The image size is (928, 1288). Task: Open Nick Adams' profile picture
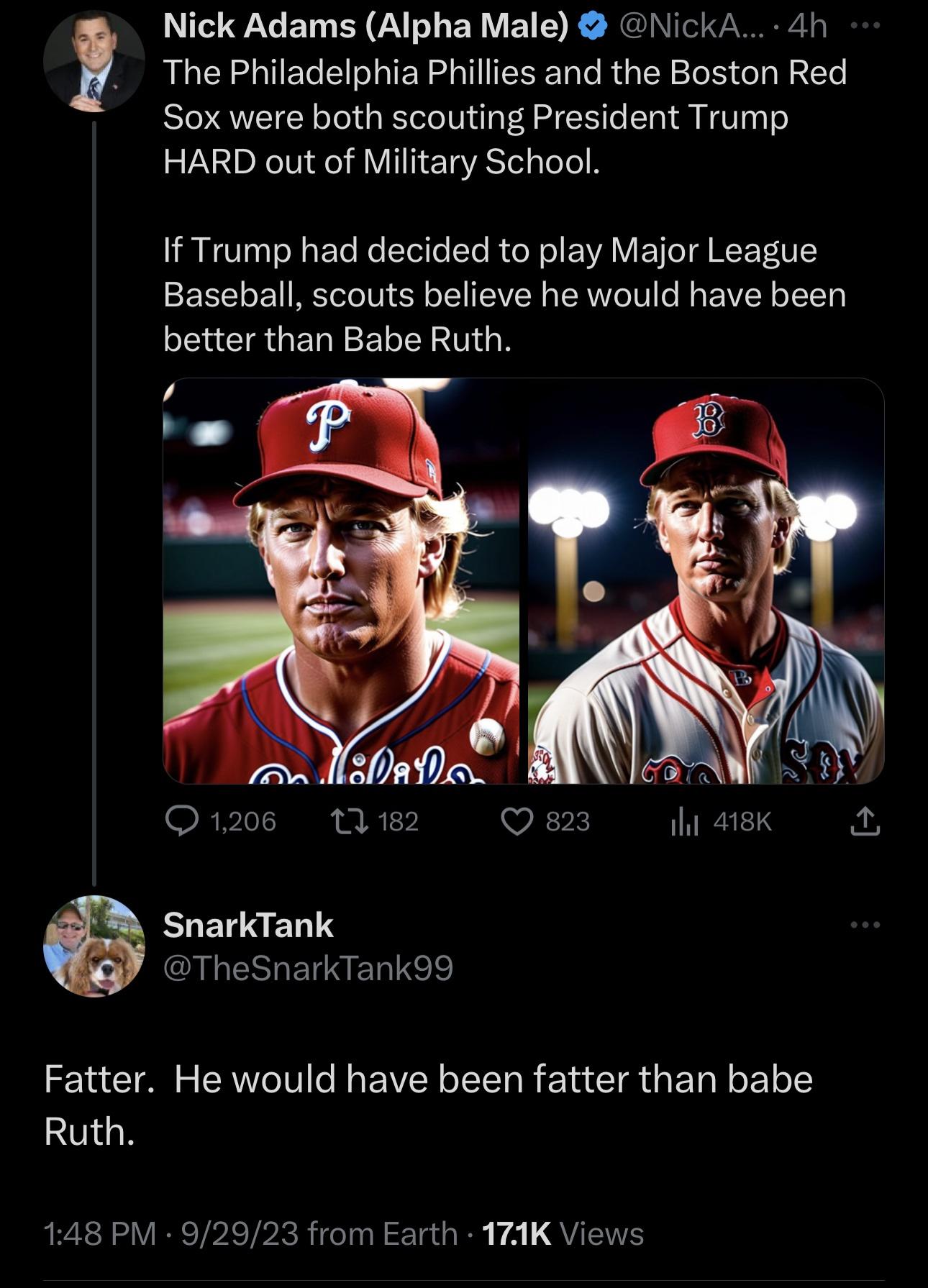pyautogui.click(x=94, y=61)
